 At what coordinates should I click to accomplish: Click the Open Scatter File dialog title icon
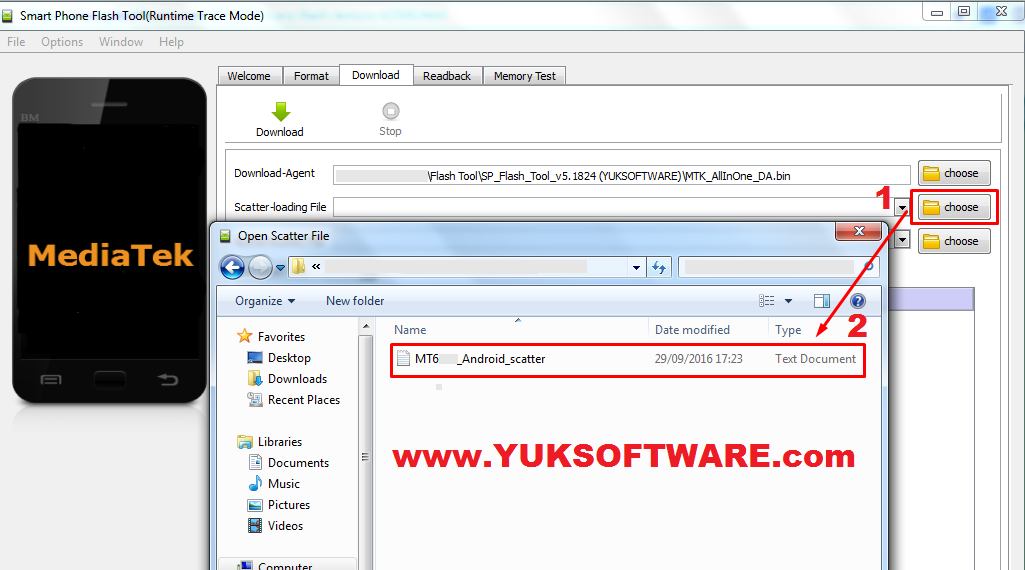(x=226, y=236)
